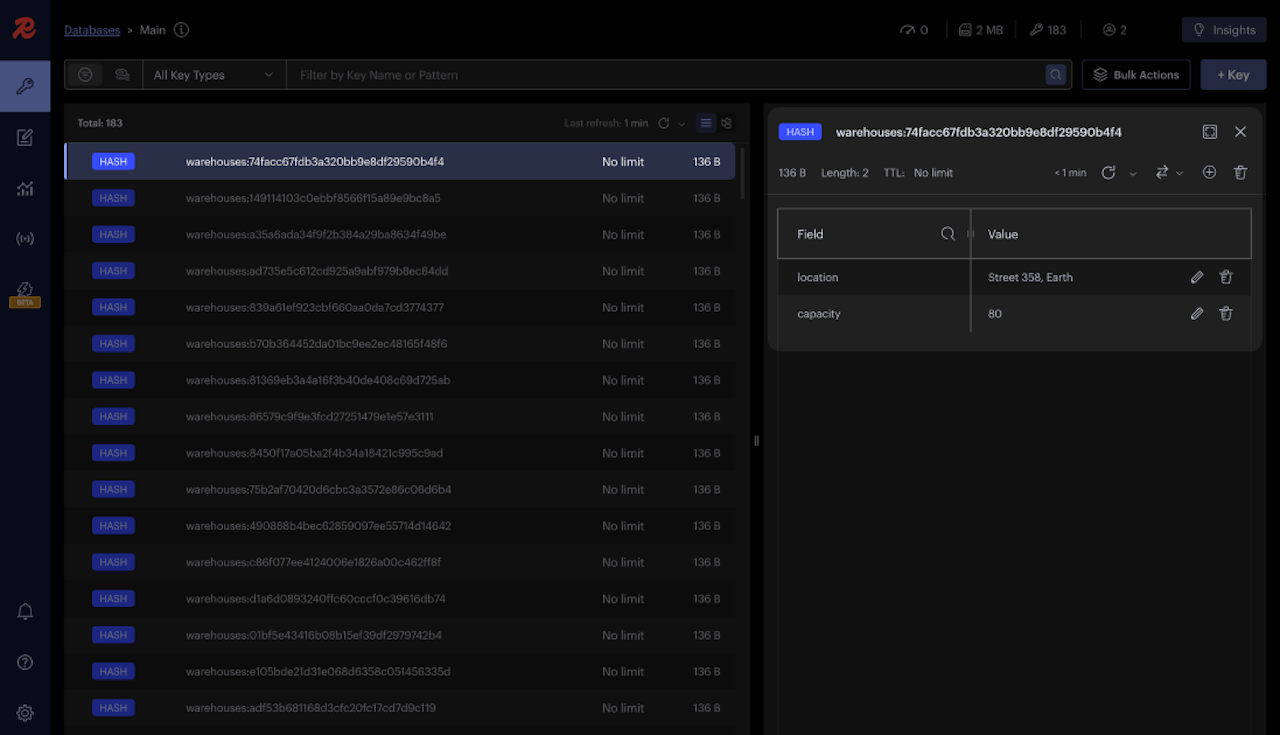Search within the Field column
1280x735 pixels.
pyautogui.click(x=947, y=234)
